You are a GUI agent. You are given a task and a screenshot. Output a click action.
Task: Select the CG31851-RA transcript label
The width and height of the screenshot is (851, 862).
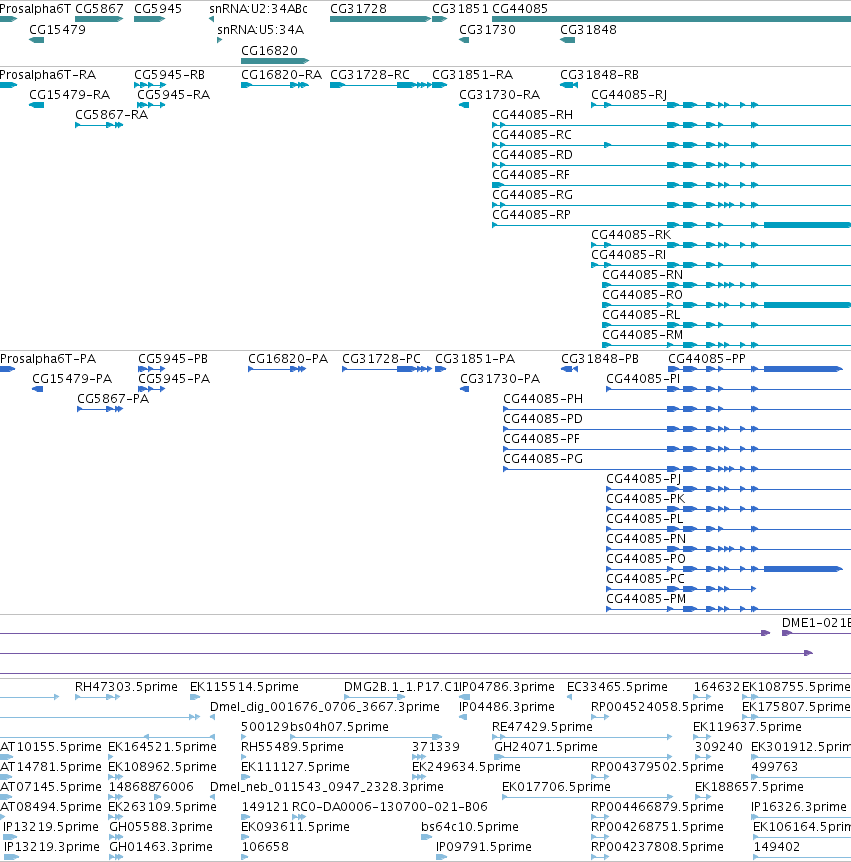[473, 75]
